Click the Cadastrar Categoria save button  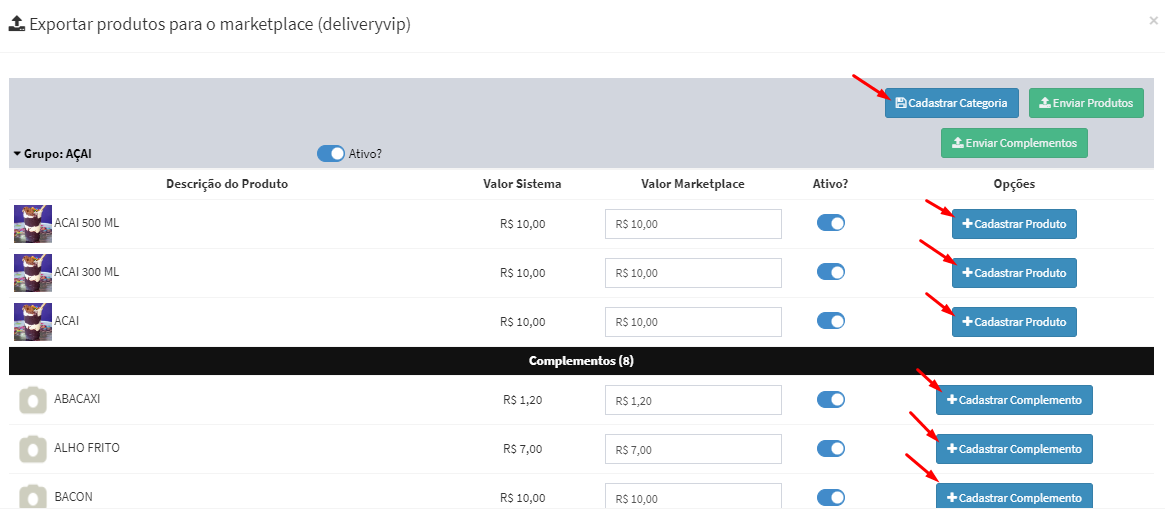point(951,103)
